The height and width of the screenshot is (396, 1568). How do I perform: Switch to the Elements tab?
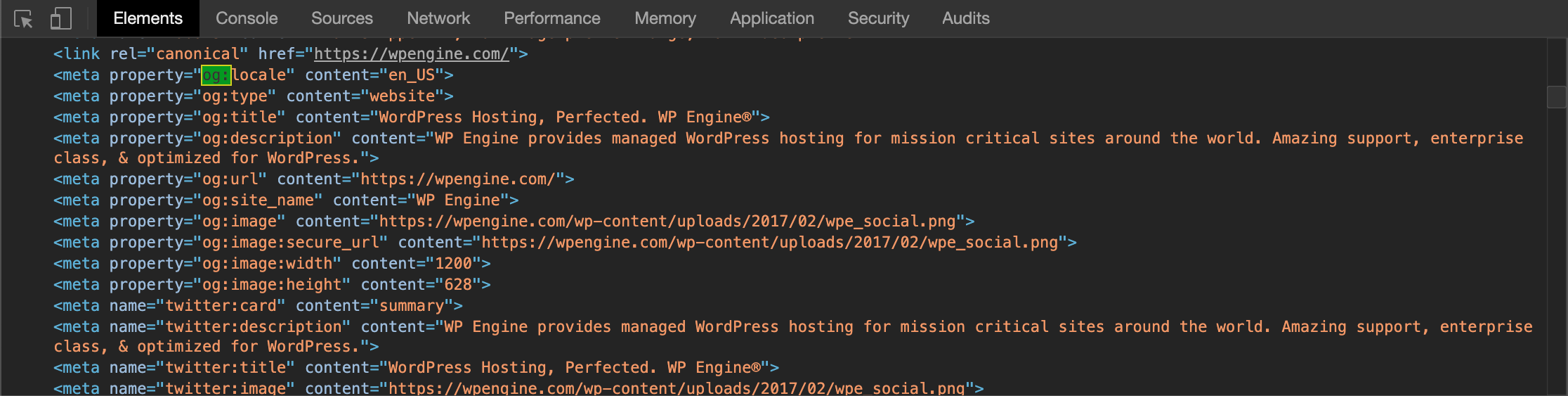(x=148, y=18)
